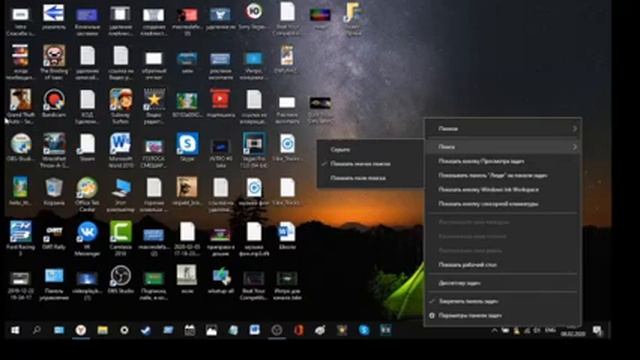Click the ENG language indicator

coord(550,330)
